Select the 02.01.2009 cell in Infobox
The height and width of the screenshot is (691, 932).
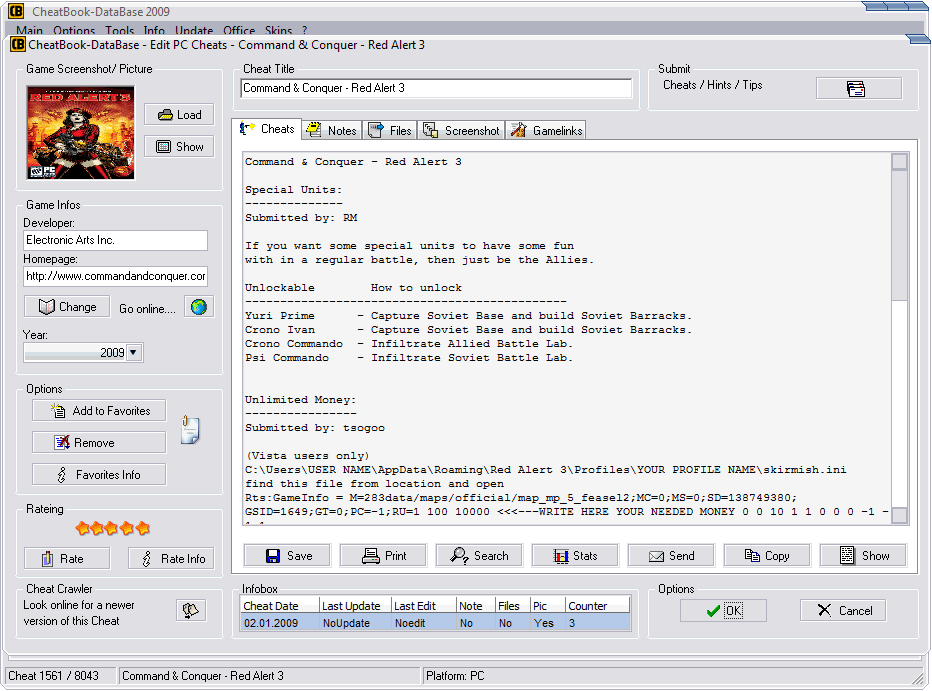(280, 623)
